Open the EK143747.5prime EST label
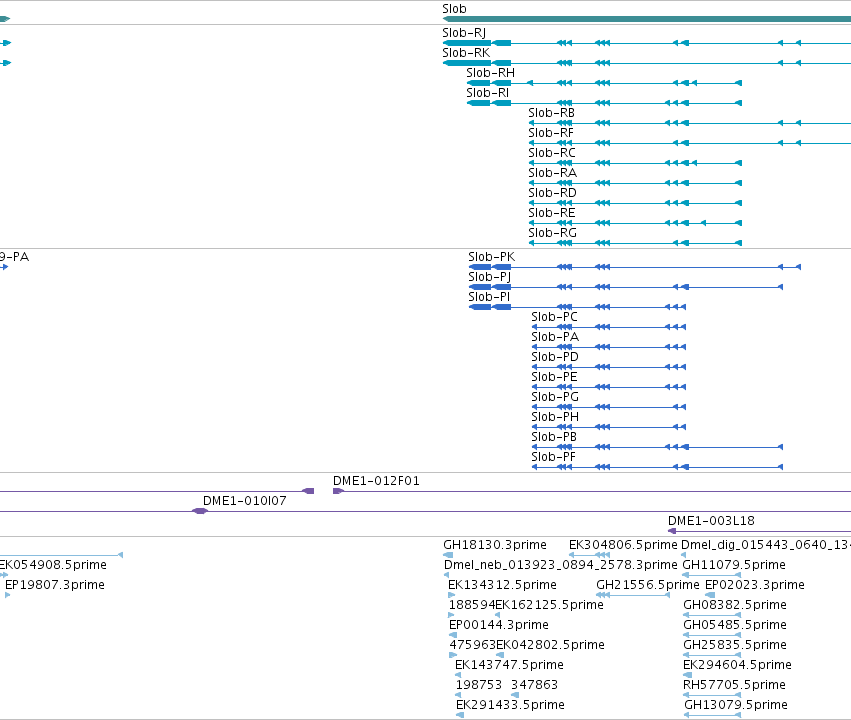The width and height of the screenshot is (851, 720). tap(509, 665)
